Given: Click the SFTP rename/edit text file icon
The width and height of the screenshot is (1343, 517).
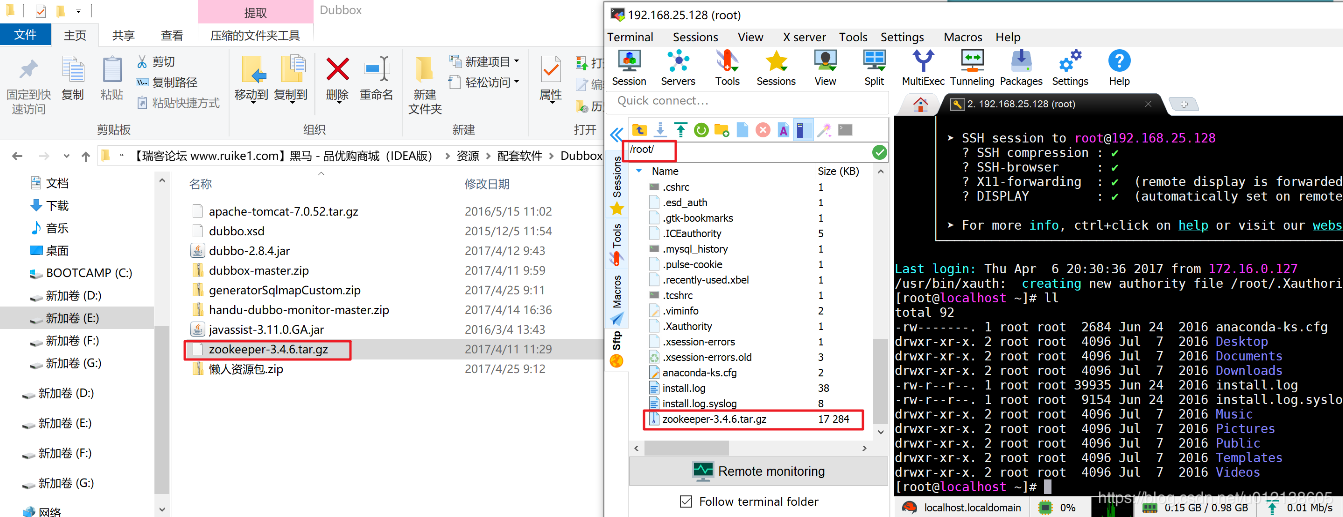Looking at the screenshot, I should pos(783,130).
